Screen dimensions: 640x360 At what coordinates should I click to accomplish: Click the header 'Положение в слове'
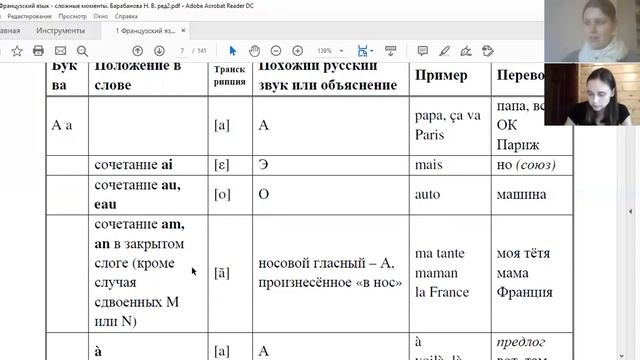pos(138,75)
